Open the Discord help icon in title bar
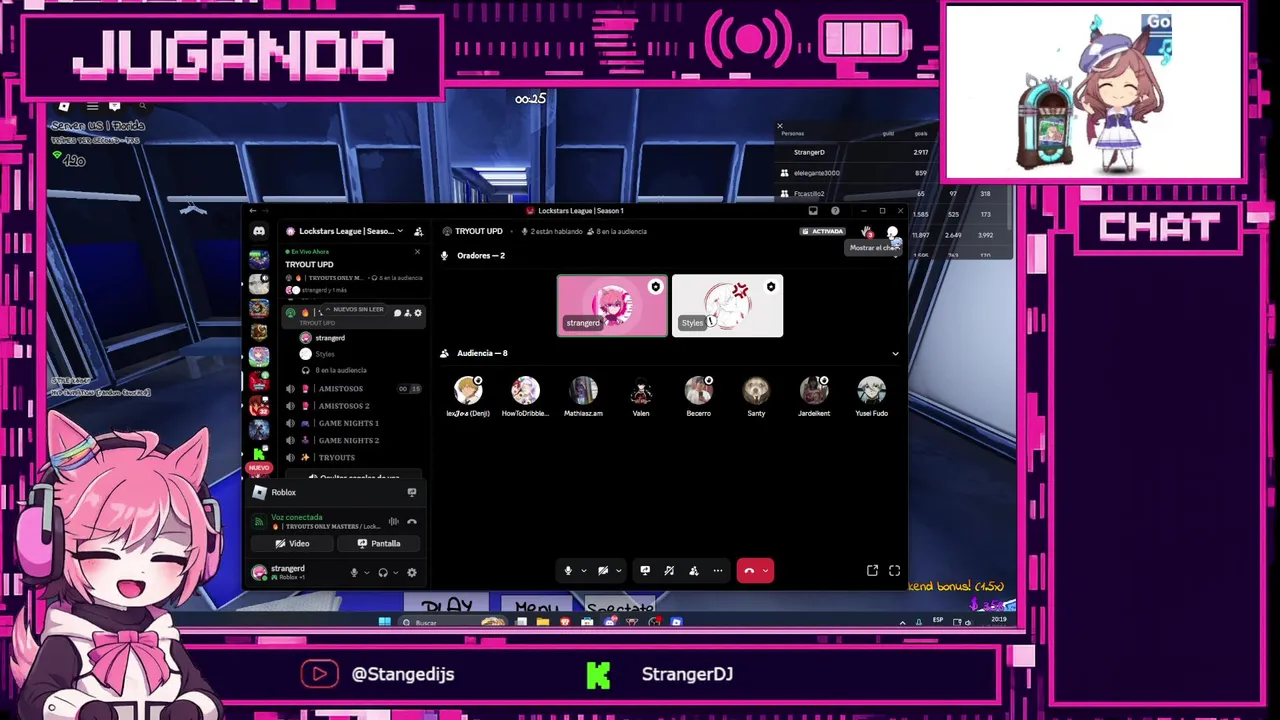 [835, 211]
